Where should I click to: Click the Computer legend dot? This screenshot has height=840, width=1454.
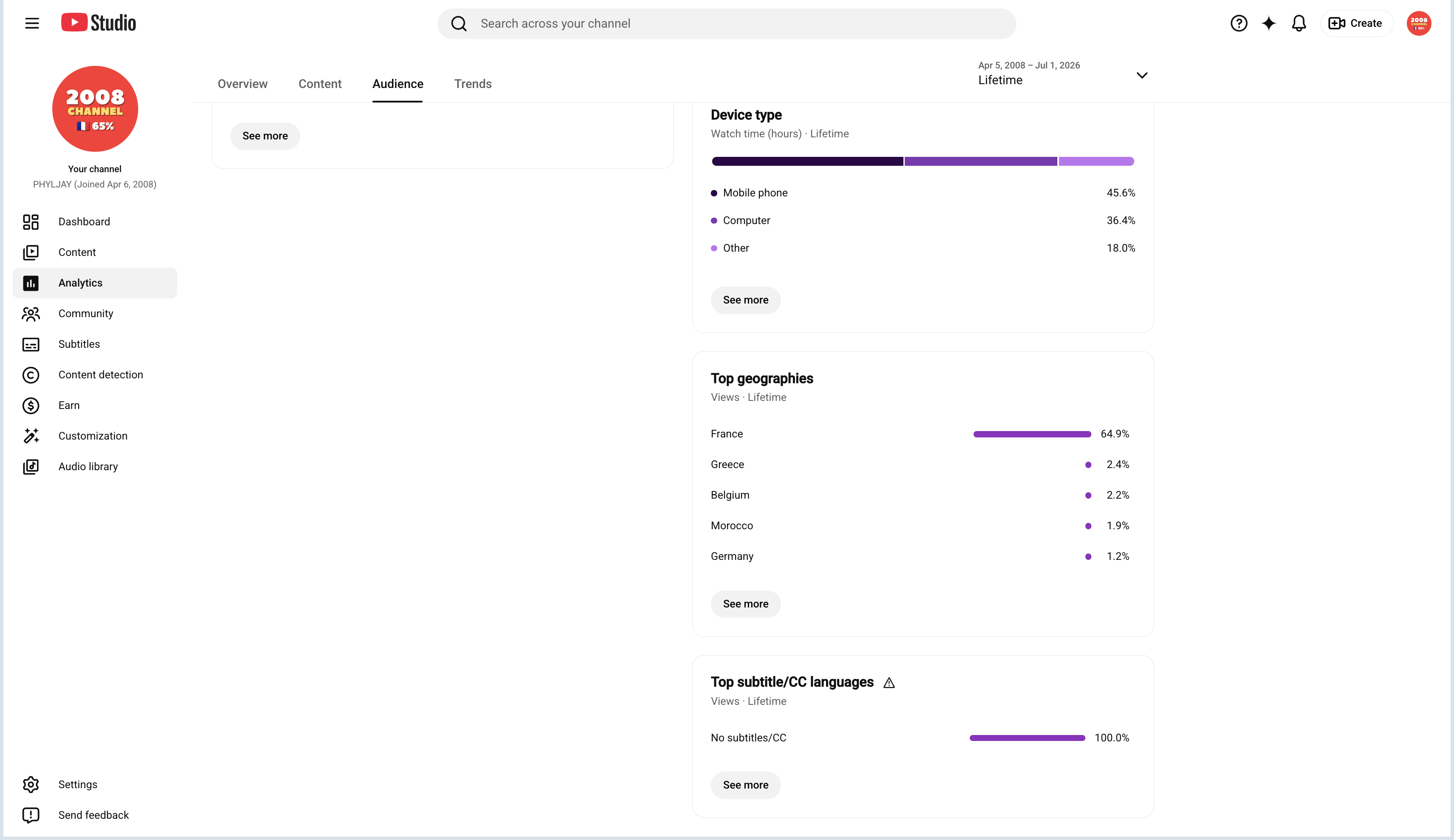(714, 221)
